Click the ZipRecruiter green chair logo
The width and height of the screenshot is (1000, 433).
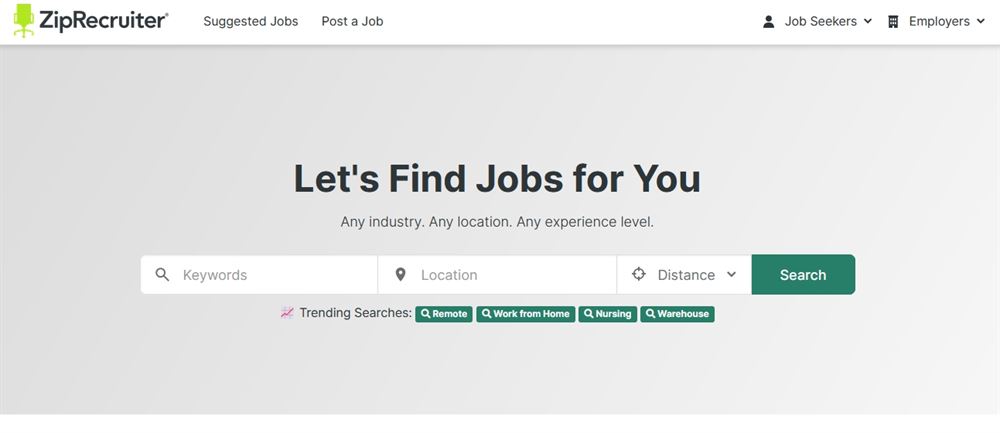24,20
